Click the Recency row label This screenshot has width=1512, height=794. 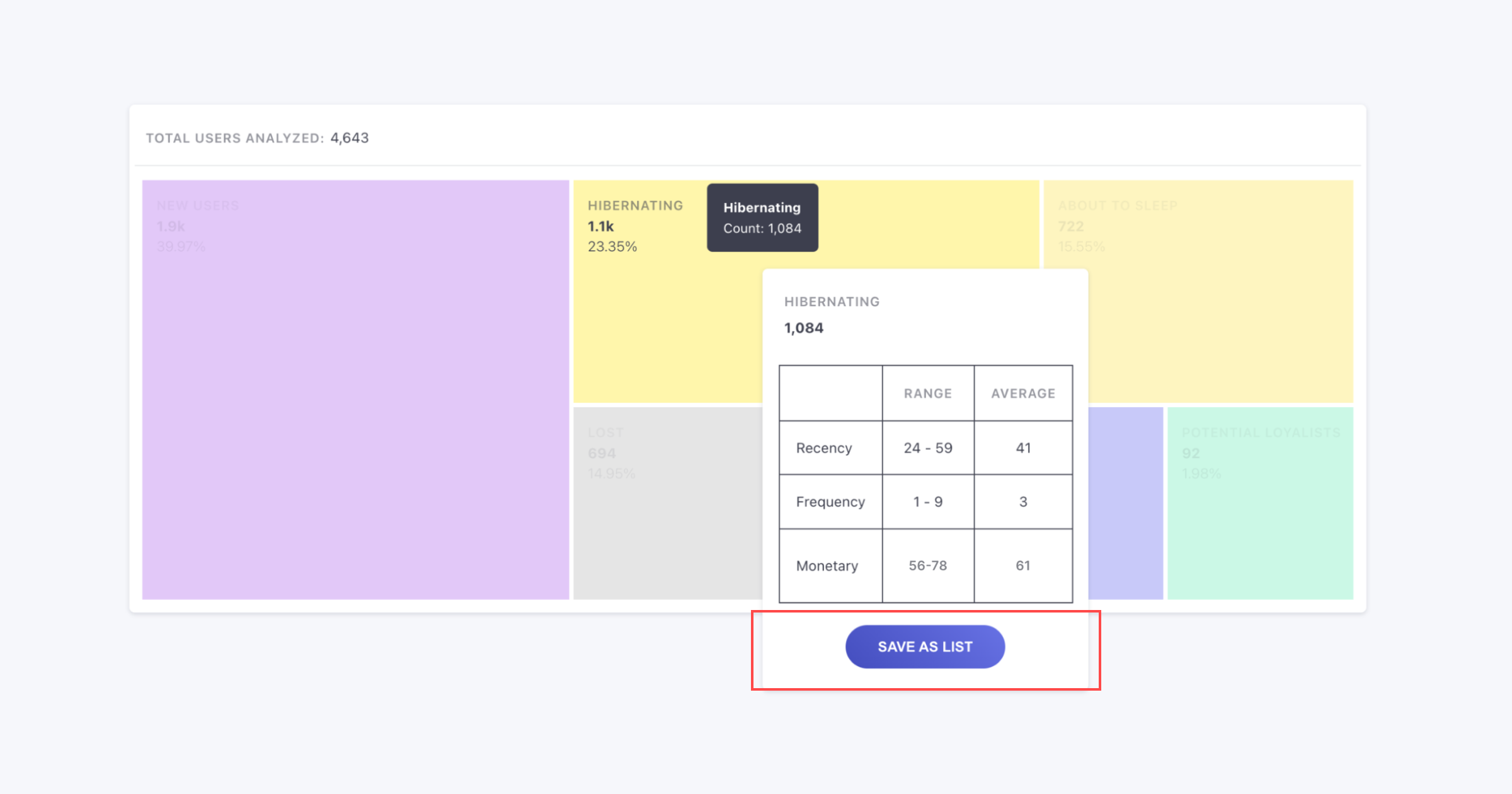pos(824,448)
